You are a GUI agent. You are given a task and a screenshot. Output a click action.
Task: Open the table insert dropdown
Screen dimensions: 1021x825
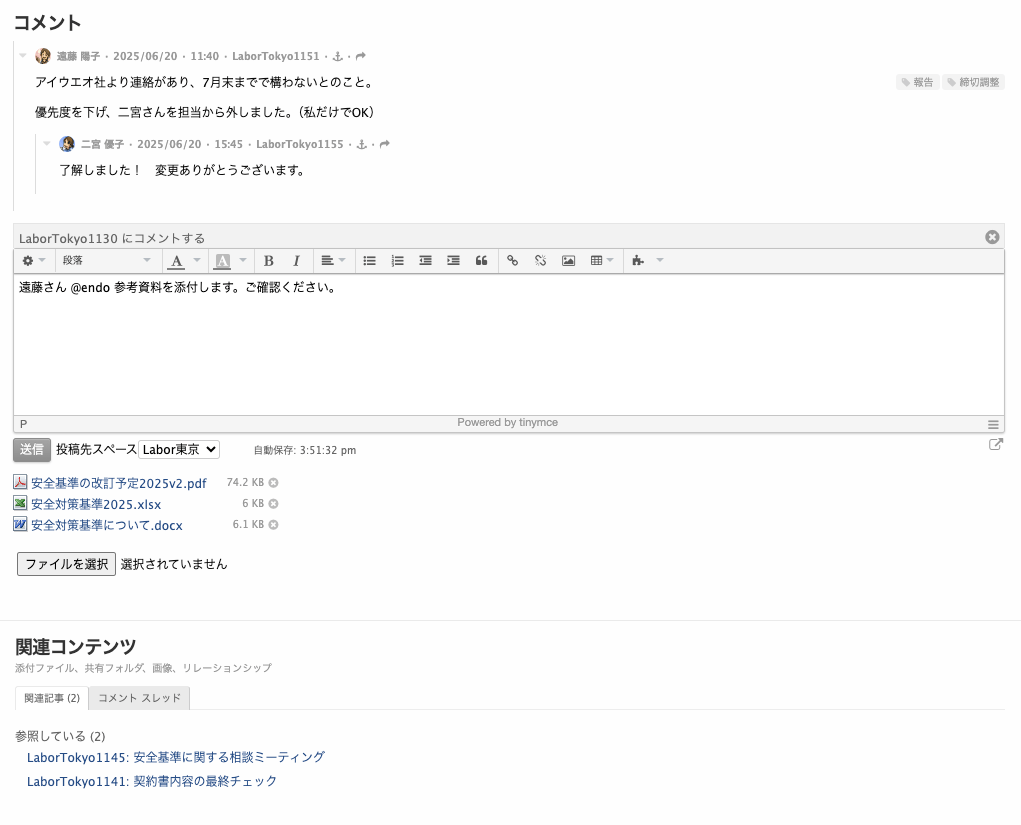coord(602,261)
